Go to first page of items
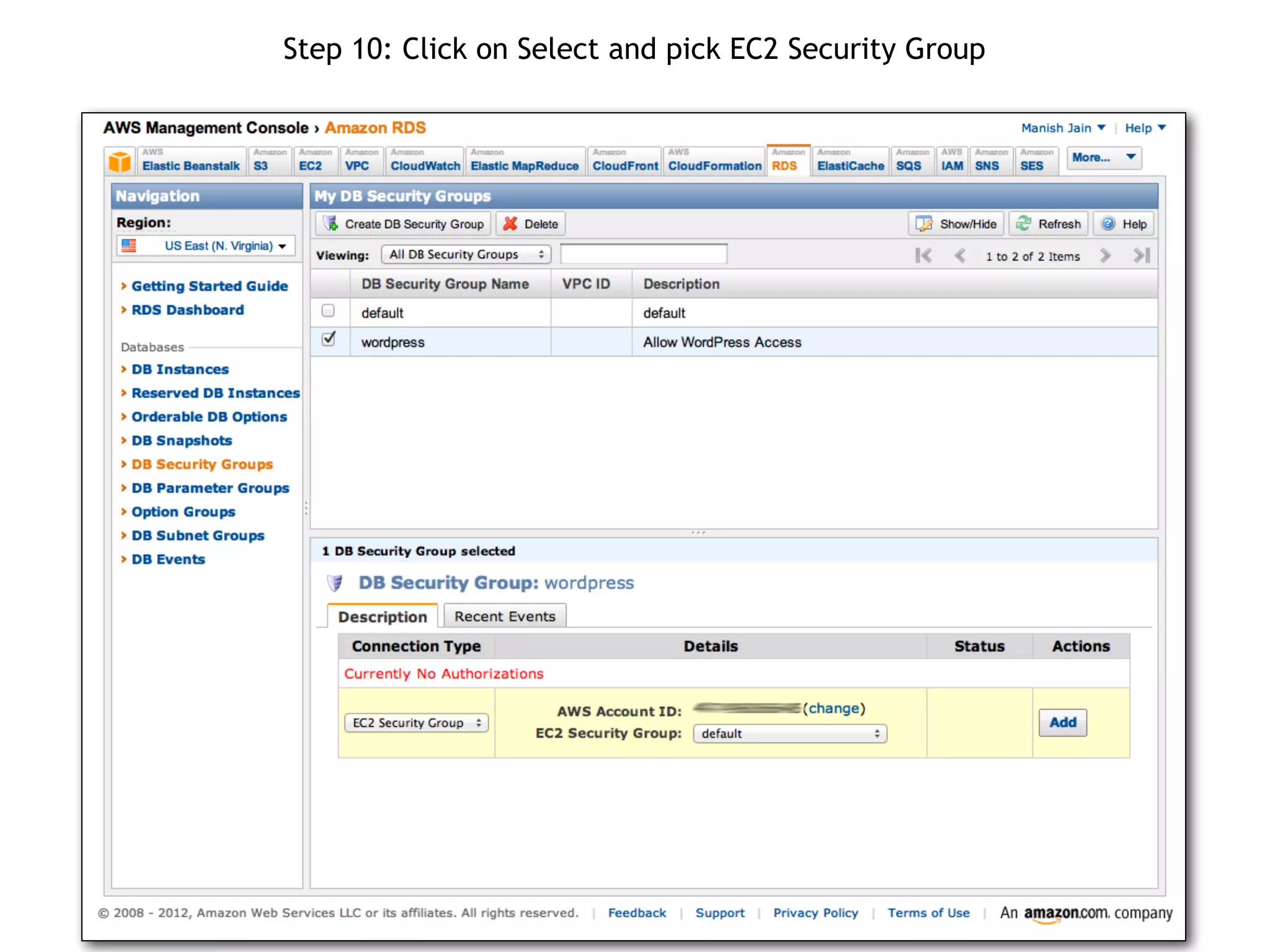Viewport: 1270px width, 952px height. coord(923,255)
